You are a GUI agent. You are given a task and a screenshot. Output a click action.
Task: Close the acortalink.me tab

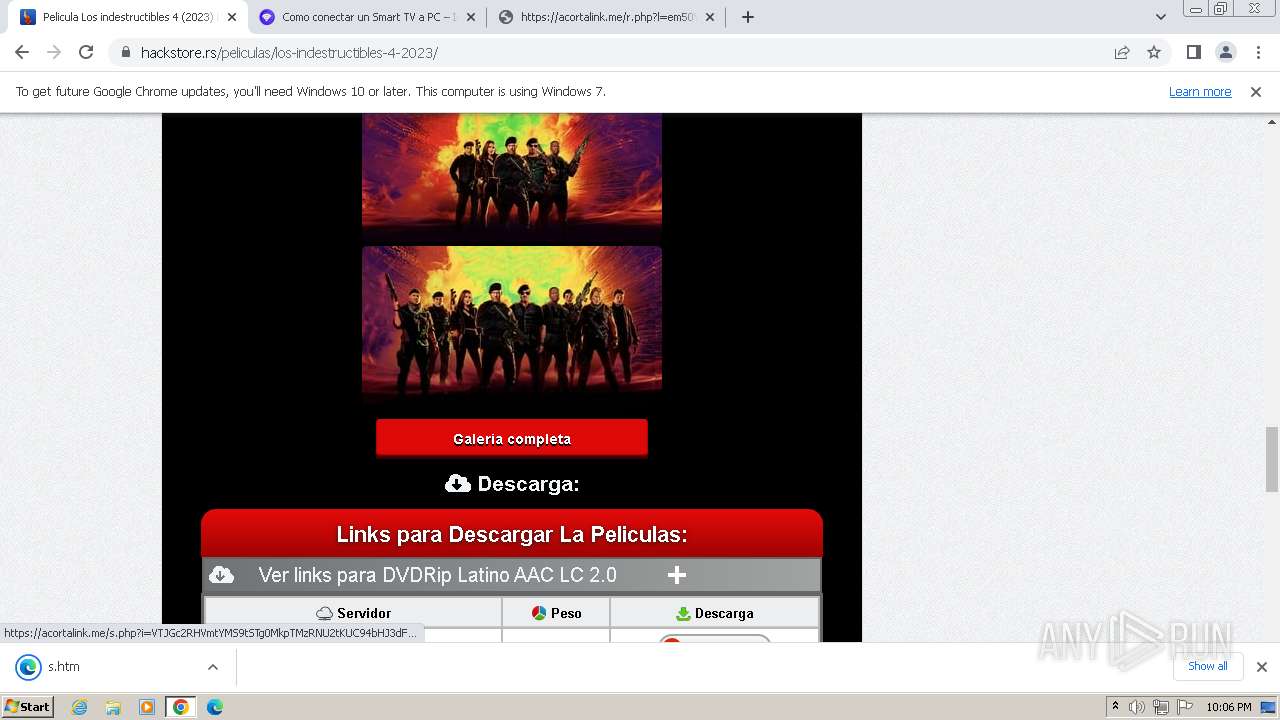pos(711,17)
